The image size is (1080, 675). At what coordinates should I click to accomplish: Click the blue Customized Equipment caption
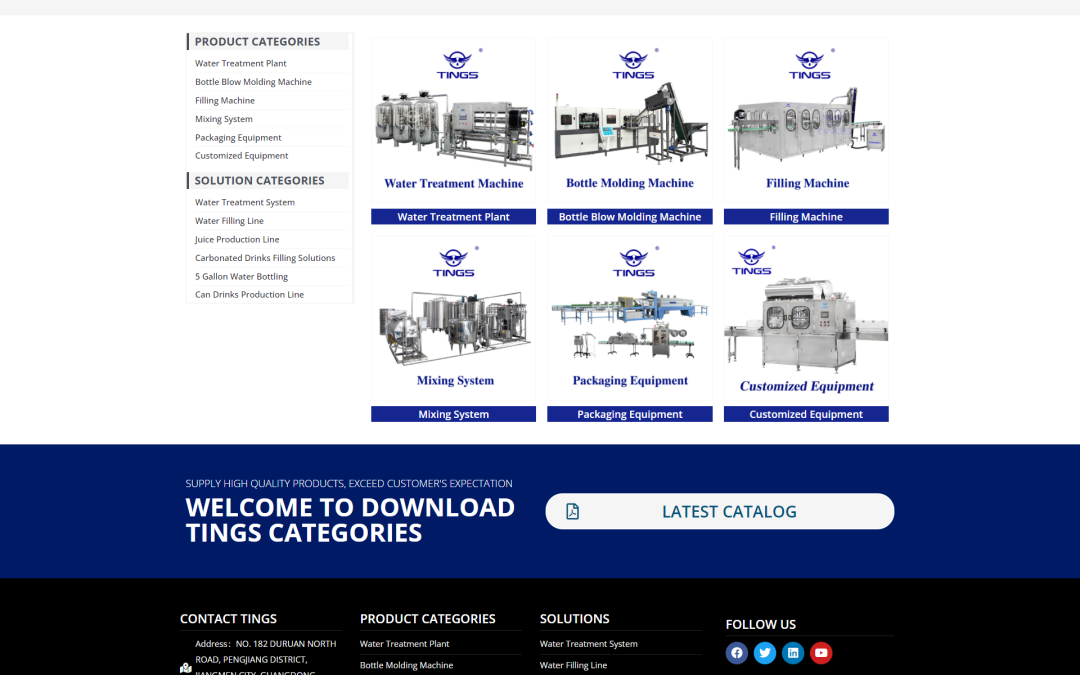click(806, 414)
